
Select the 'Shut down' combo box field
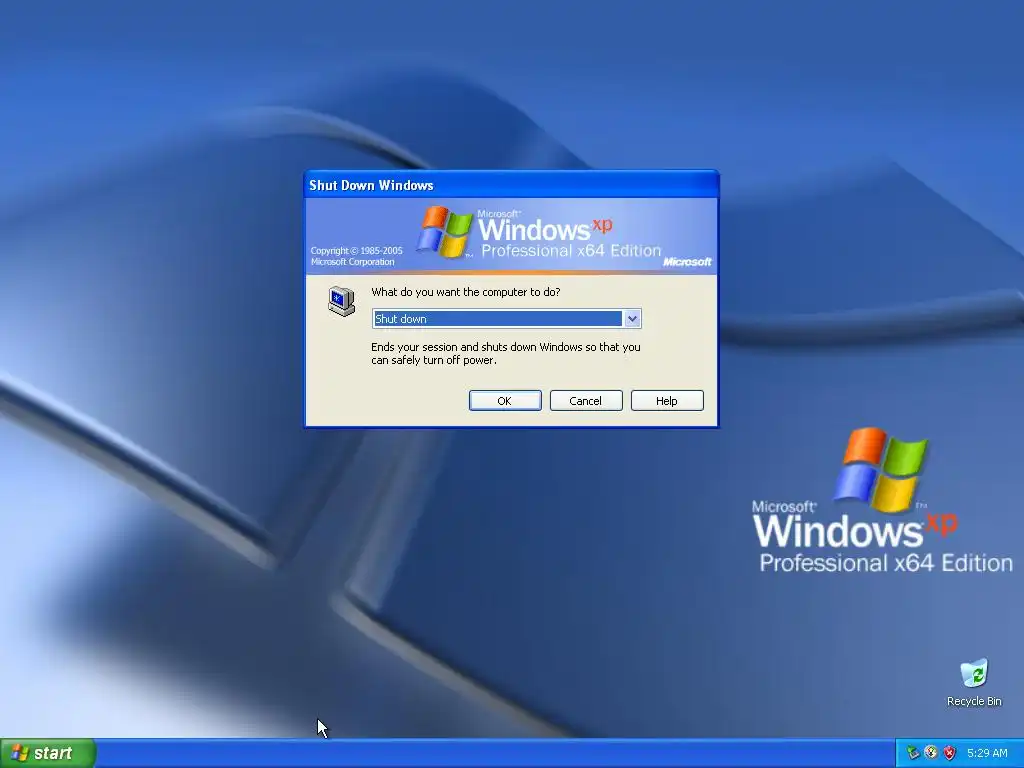(x=506, y=319)
